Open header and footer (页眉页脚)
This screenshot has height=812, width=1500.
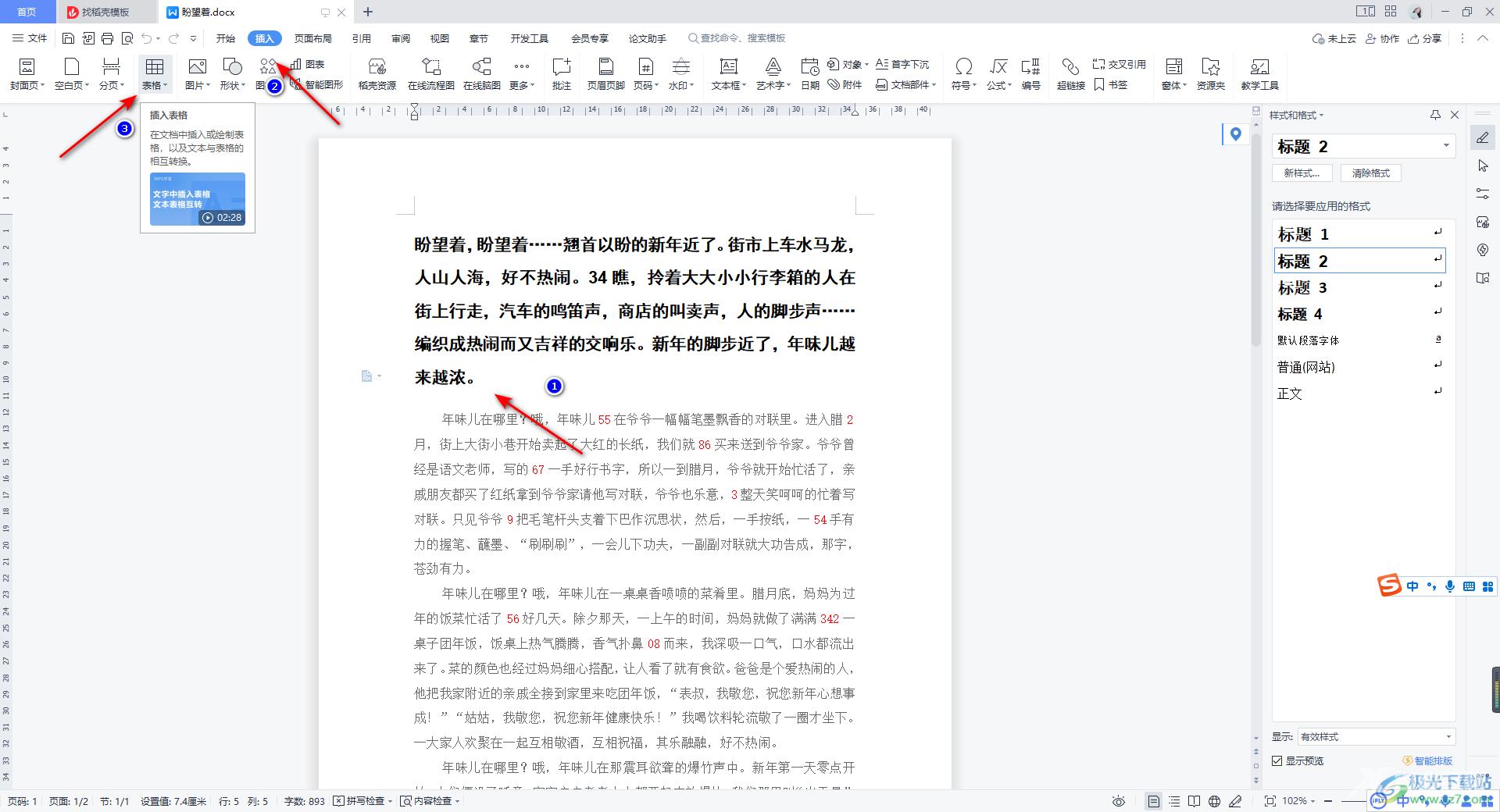tap(606, 74)
